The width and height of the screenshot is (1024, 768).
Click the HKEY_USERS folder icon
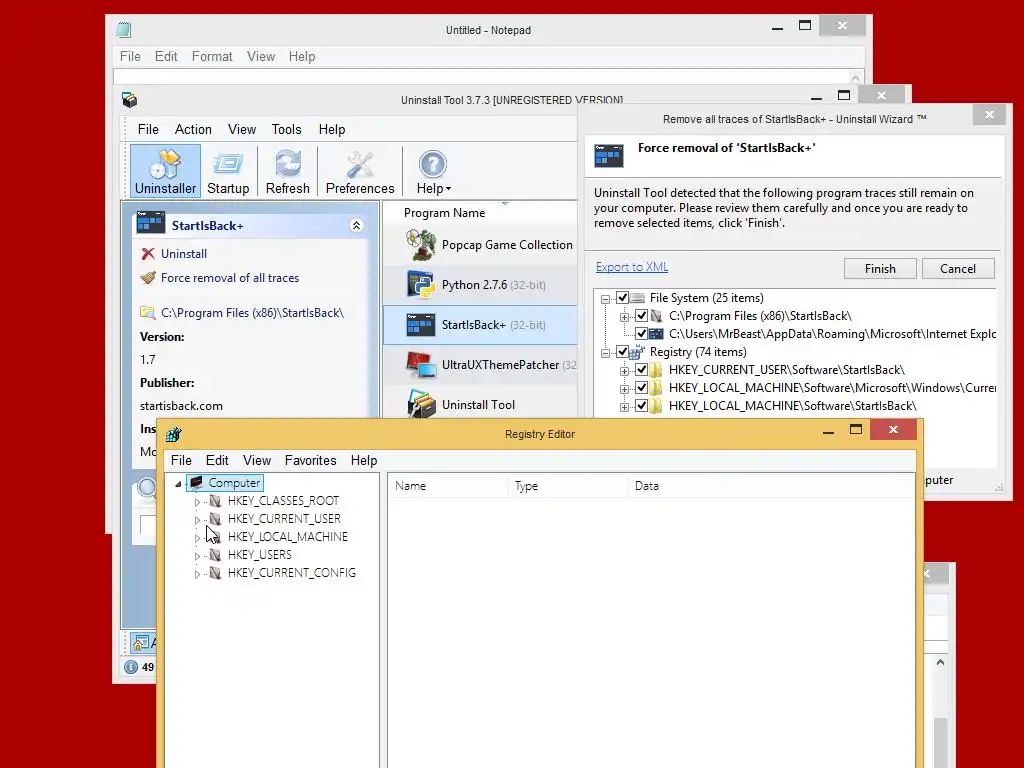pos(215,554)
